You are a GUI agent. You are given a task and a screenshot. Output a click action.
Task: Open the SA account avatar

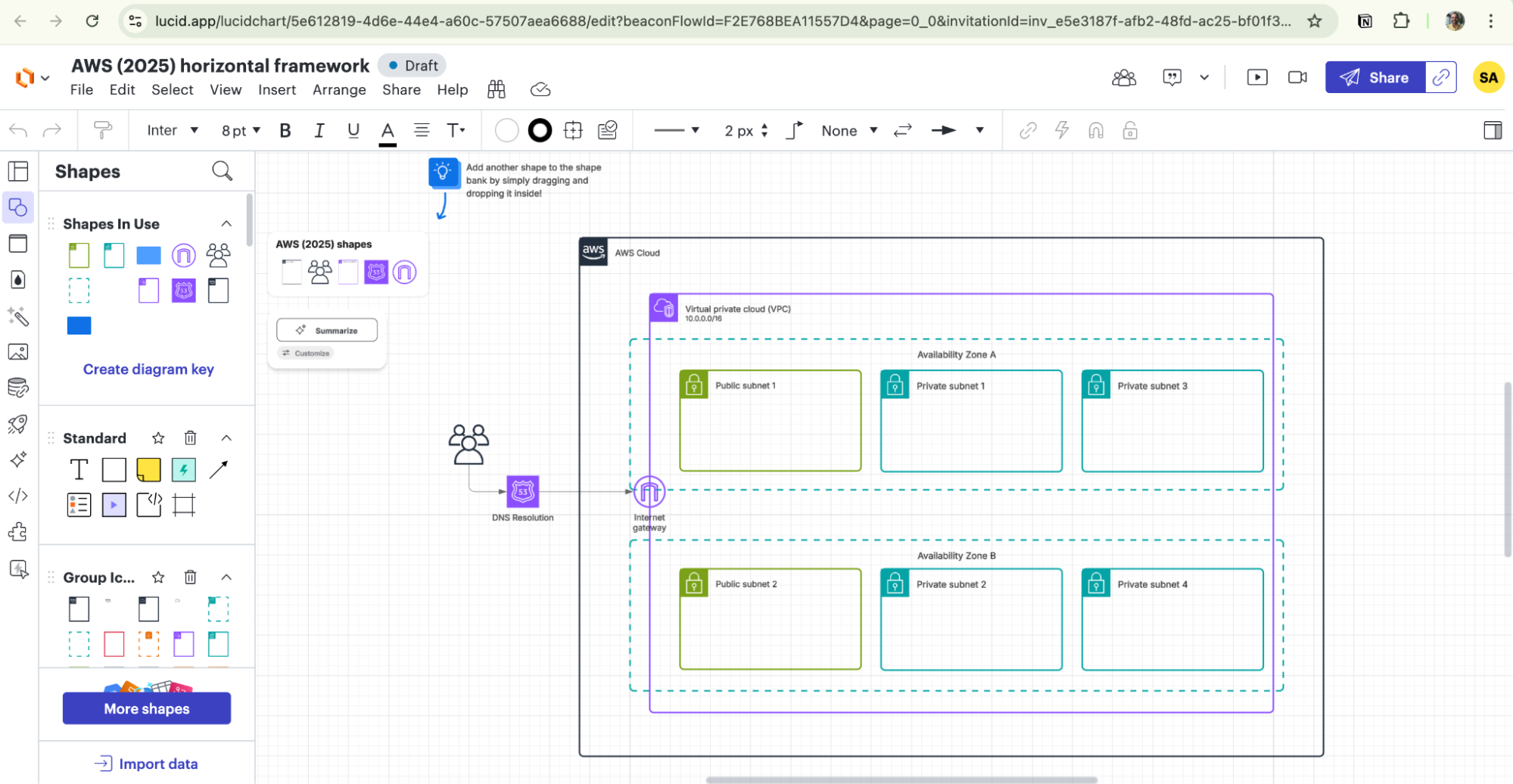point(1488,77)
